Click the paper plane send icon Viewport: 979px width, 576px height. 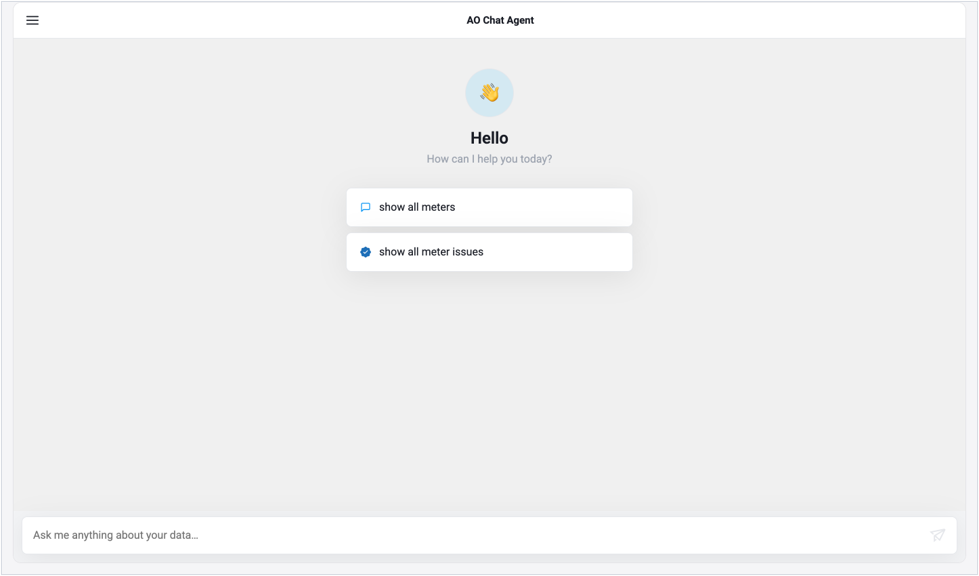point(937,535)
